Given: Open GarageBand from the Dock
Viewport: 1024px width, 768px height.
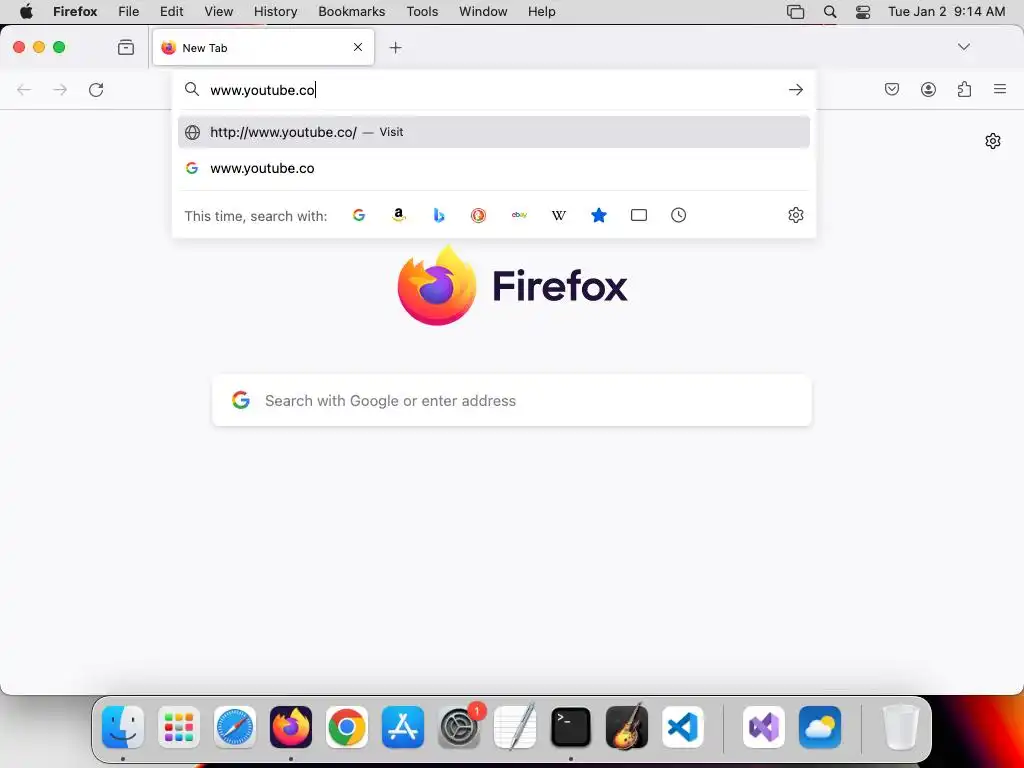Looking at the screenshot, I should [x=627, y=727].
